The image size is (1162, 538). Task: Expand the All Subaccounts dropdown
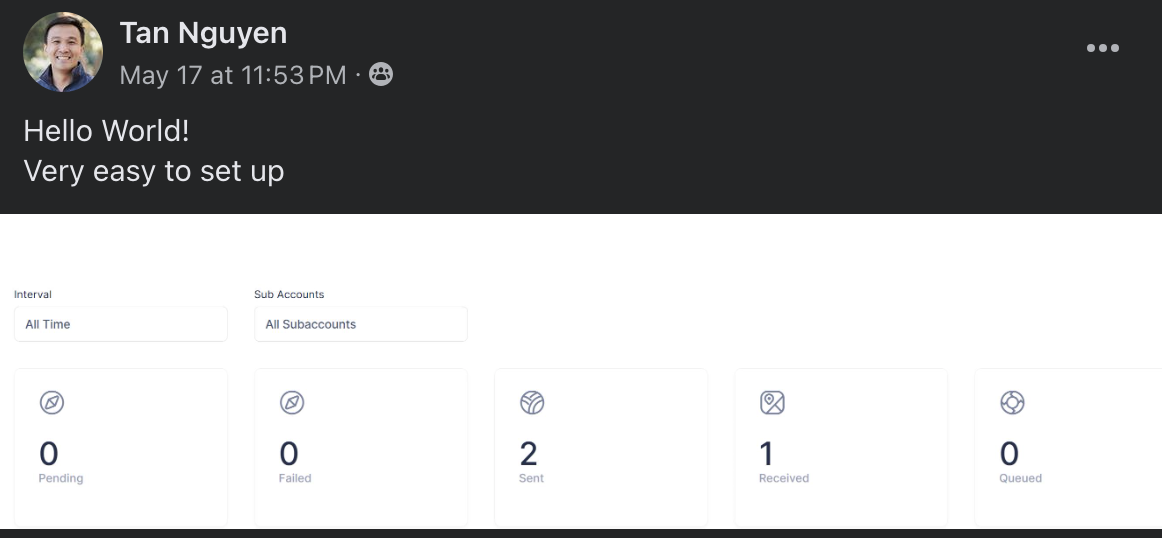360,324
